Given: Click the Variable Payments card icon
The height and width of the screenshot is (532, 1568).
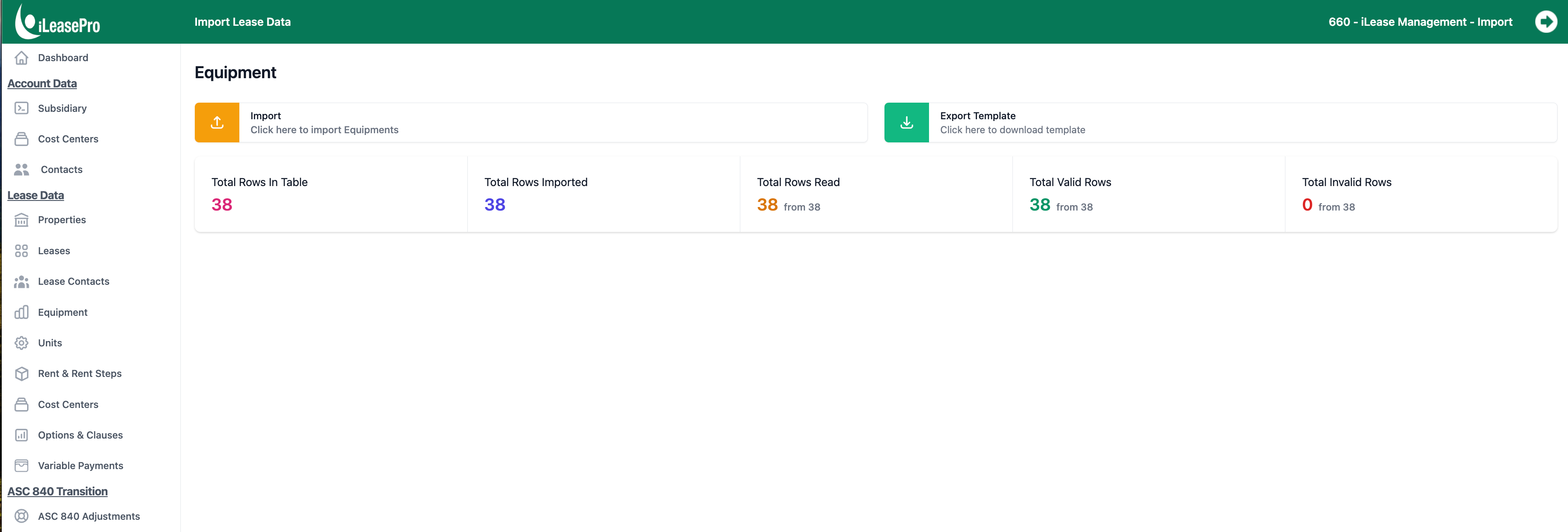Looking at the screenshot, I should tap(21, 466).
